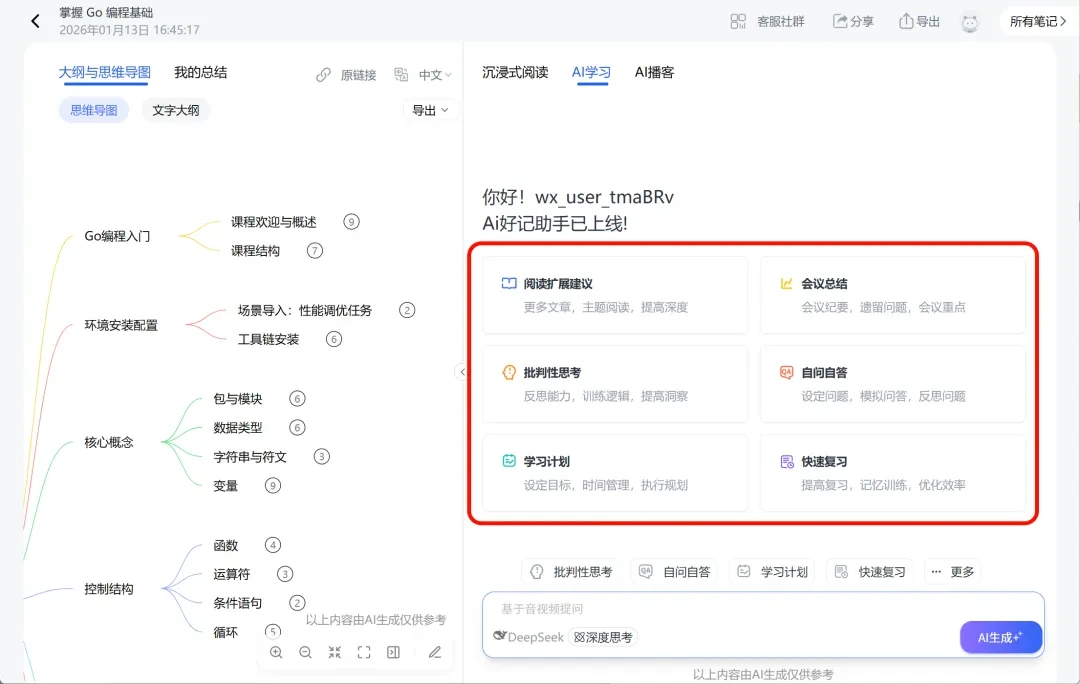The width and height of the screenshot is (1080, 684).
Task: Click the pencil edit icon
Action: [x=435, y=652]
